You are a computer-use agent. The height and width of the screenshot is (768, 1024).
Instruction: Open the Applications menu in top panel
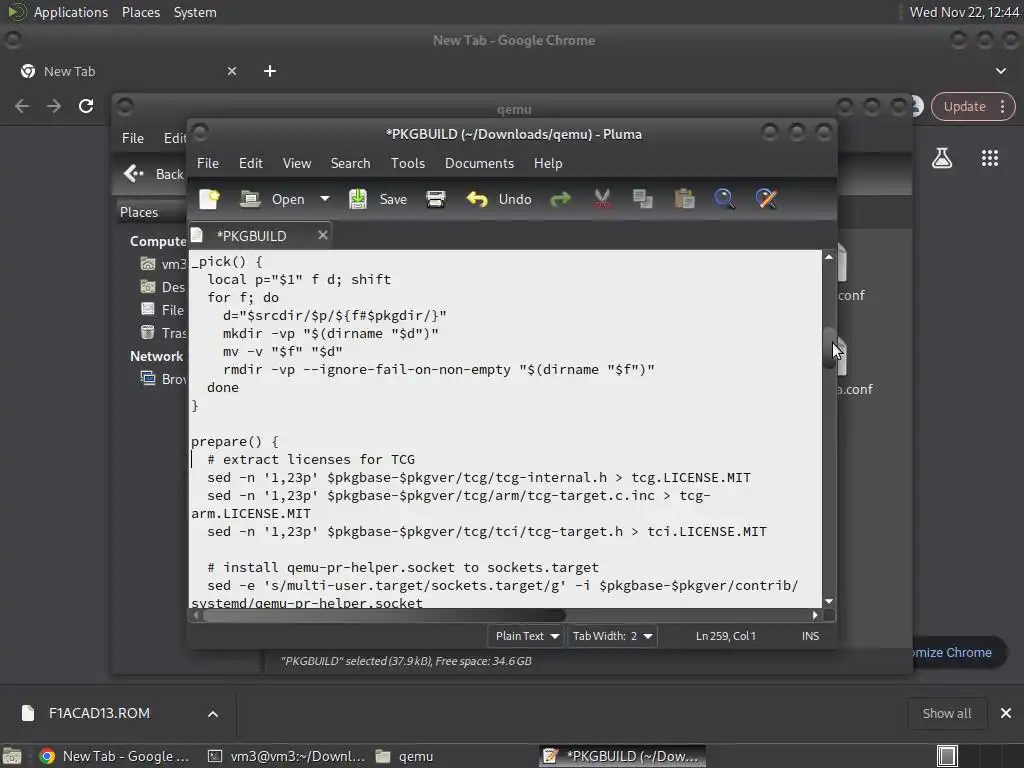tap(71, 12)
